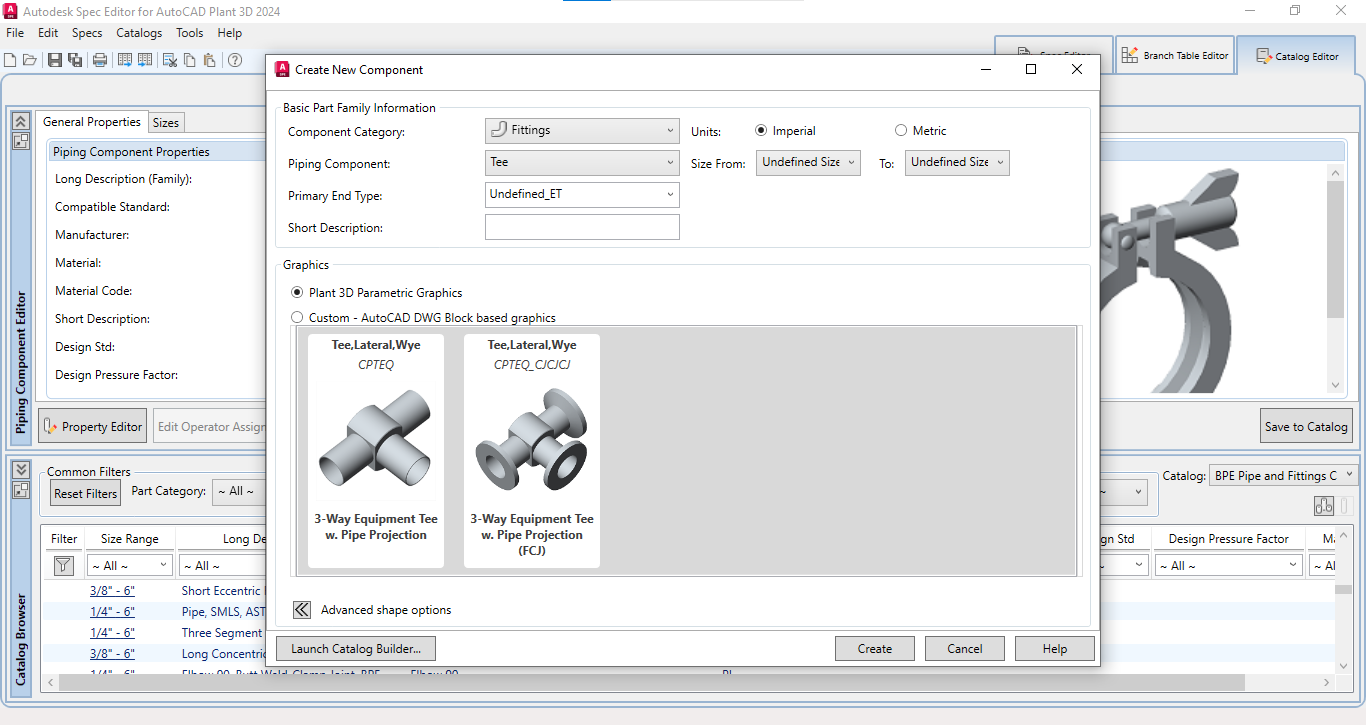This screenshot has width=1366, height=725.
Task: Open the Size From dropdown
Action: point(808,162)
